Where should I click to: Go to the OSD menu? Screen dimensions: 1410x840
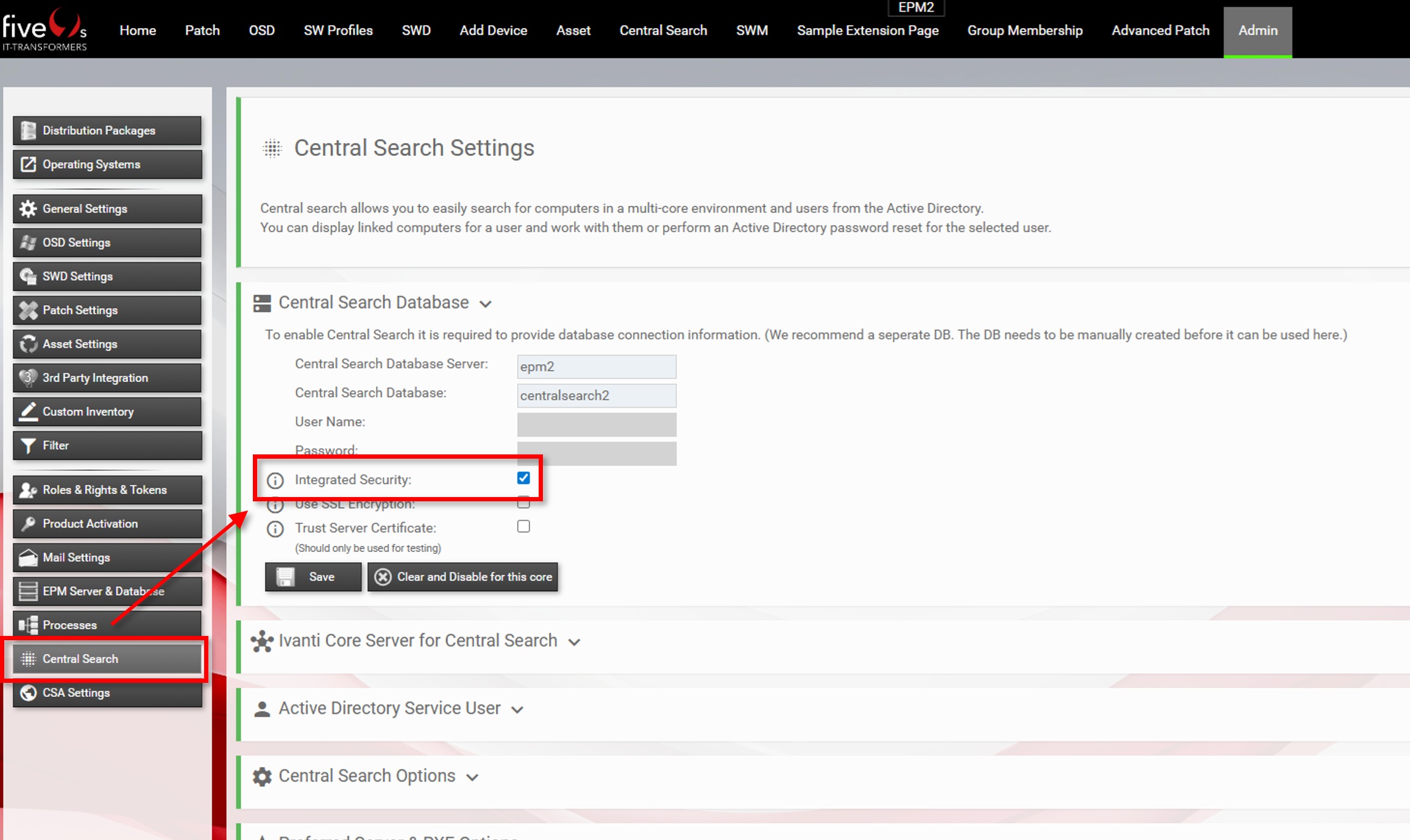click(262, 30)
